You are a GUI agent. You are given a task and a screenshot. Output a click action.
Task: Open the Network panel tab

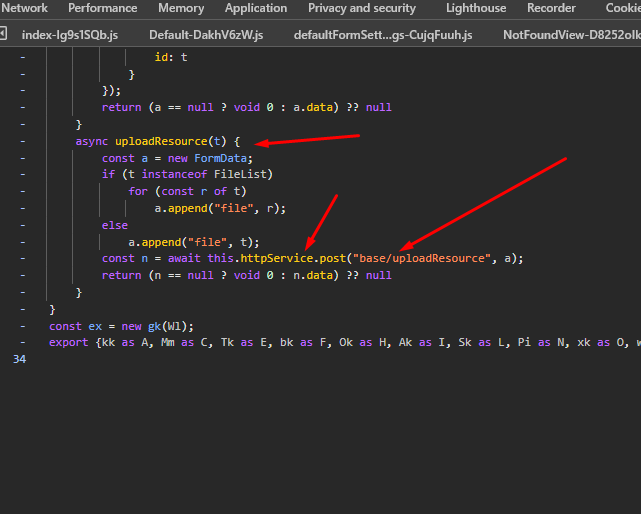[24, 8]
